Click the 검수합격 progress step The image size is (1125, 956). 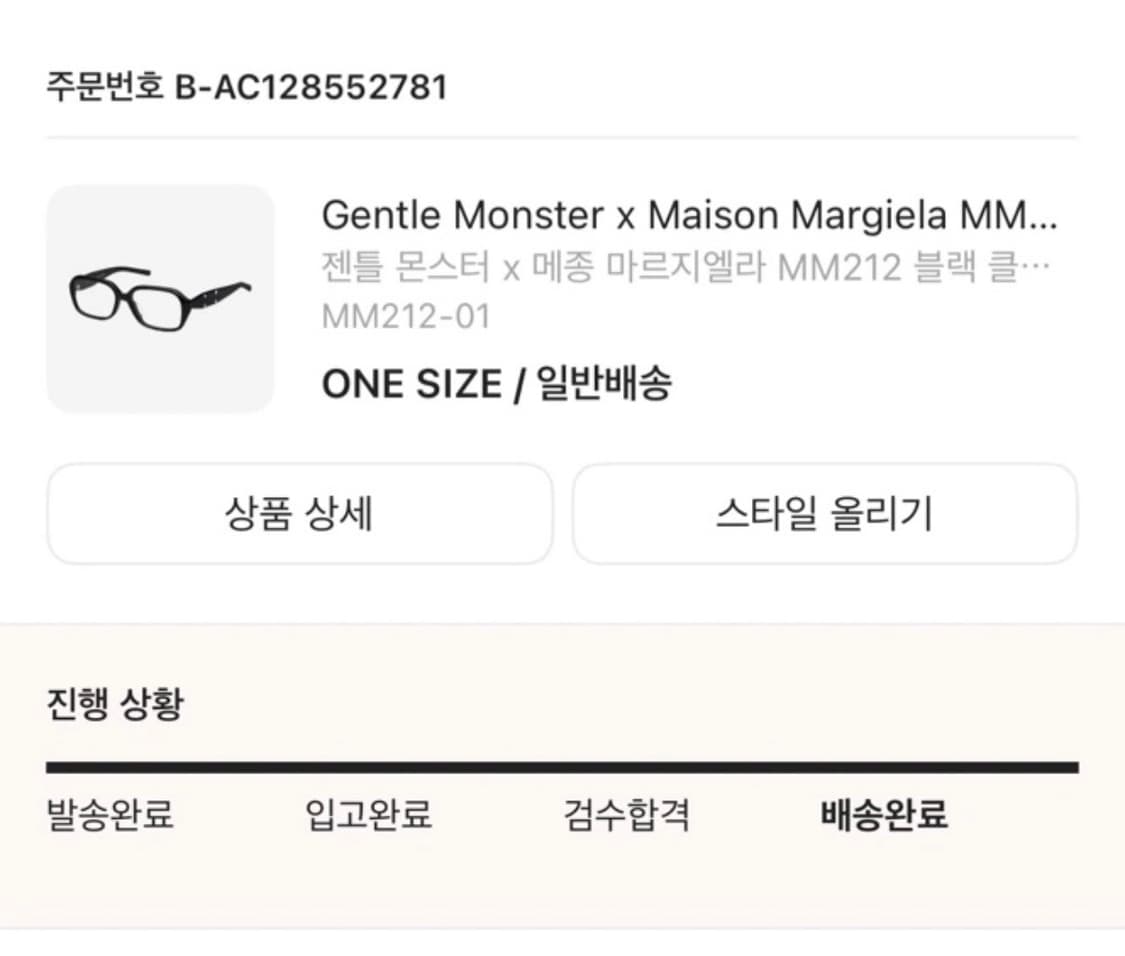[x=629, y=815]
